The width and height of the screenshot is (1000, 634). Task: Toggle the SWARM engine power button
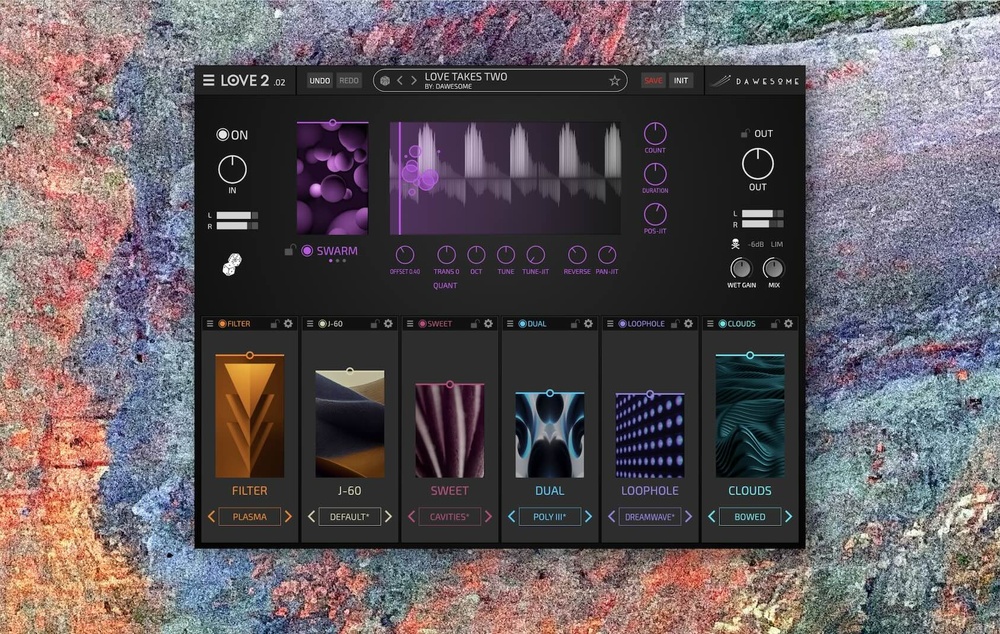coord(307,251)
